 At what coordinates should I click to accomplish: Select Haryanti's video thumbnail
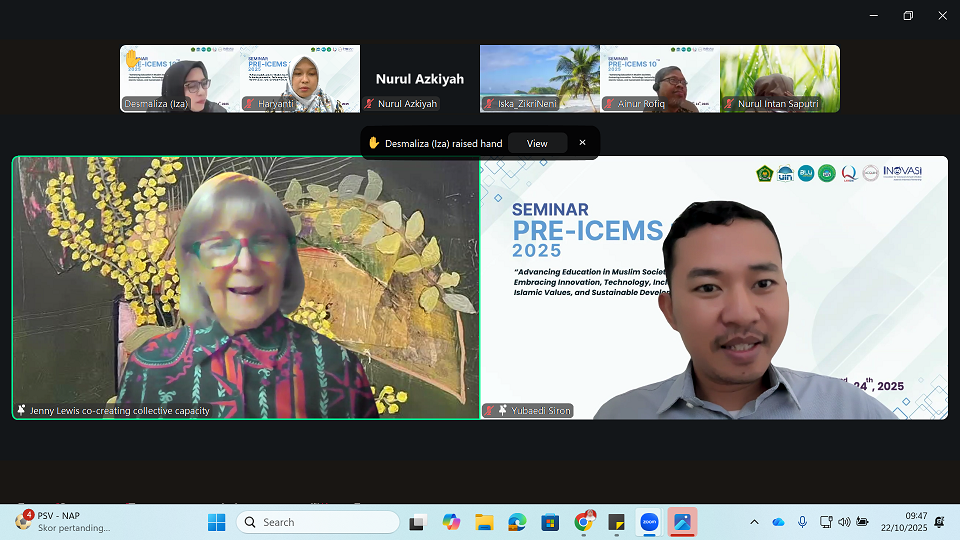click(x=300, y=79)
